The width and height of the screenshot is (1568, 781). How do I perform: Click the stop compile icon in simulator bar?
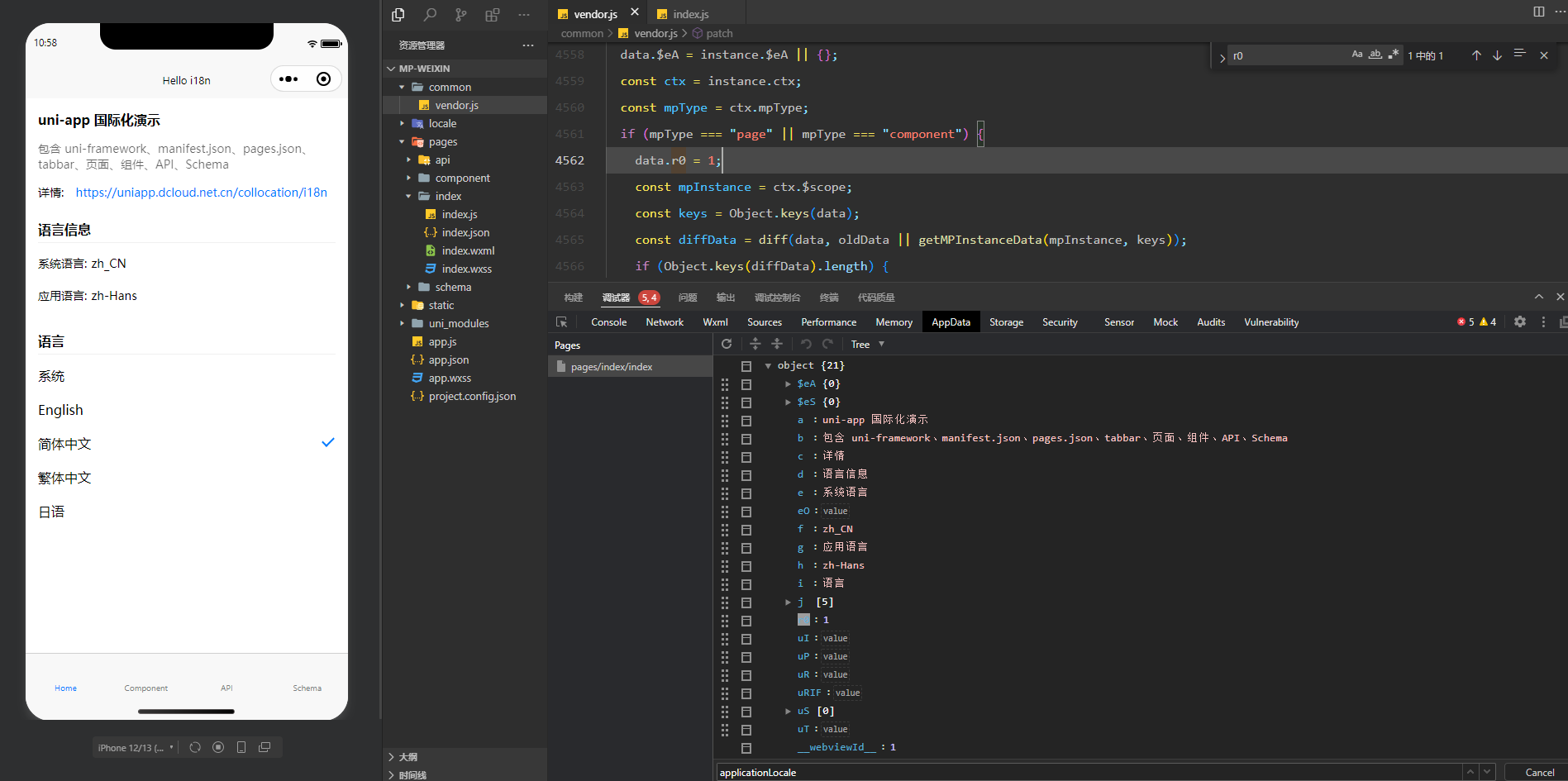click(218, 747)
